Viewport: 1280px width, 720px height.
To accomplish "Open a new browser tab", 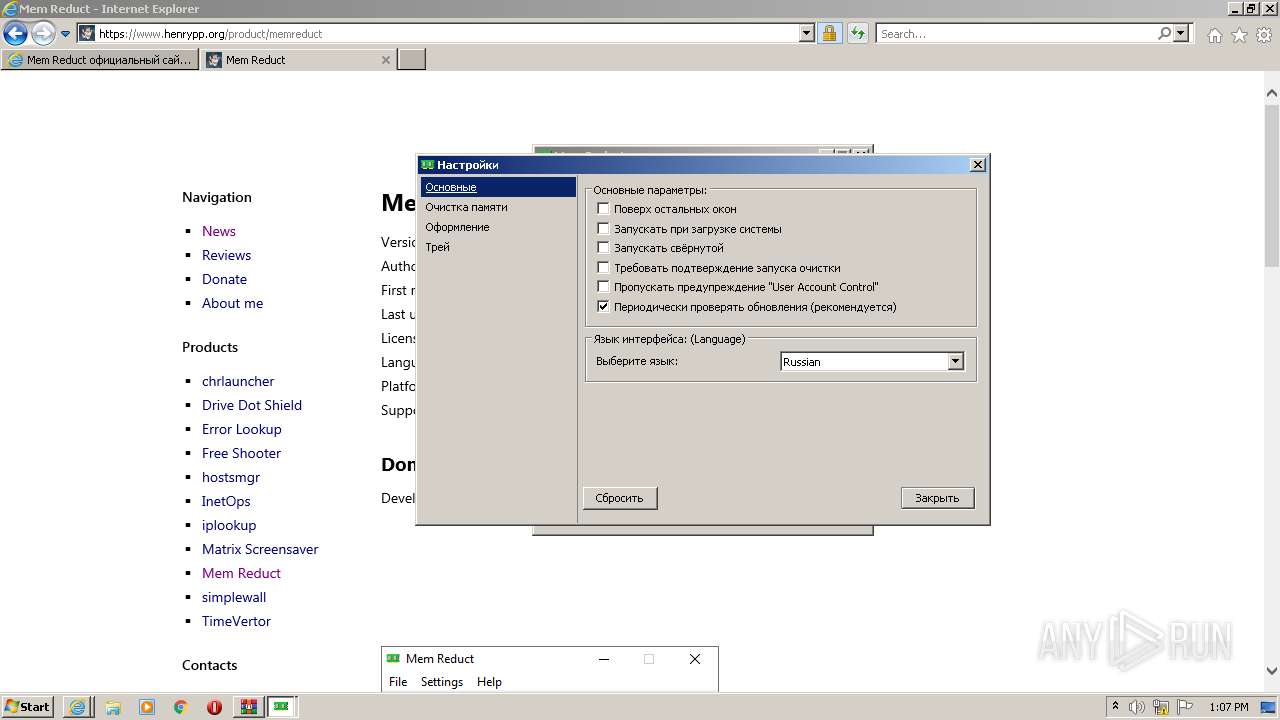I will coord(412,60).
